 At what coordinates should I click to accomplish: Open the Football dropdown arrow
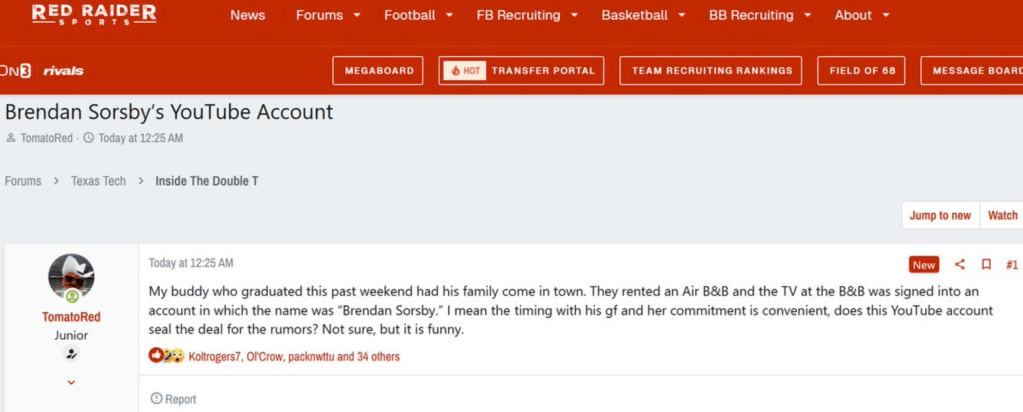click(449, 16)
